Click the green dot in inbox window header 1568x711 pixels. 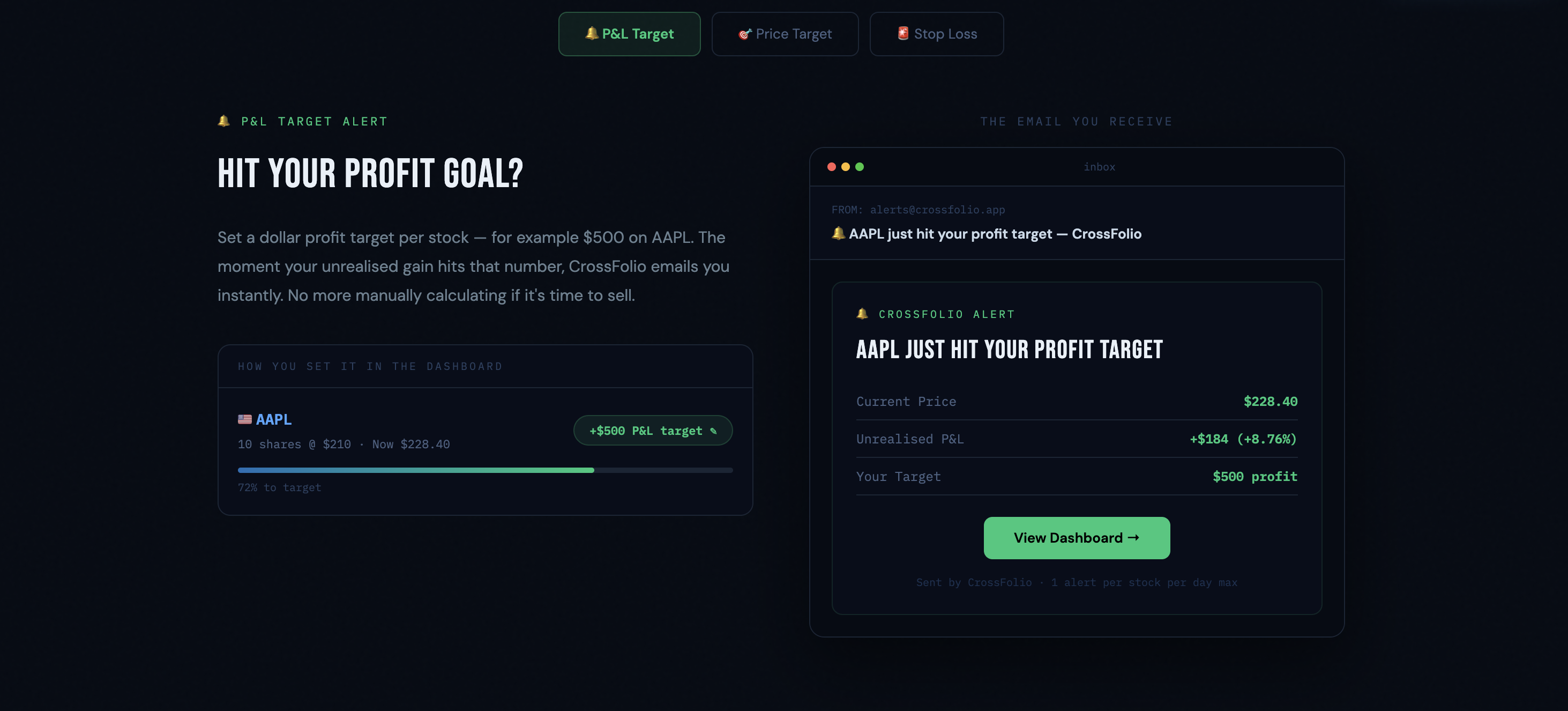point(860,167)
